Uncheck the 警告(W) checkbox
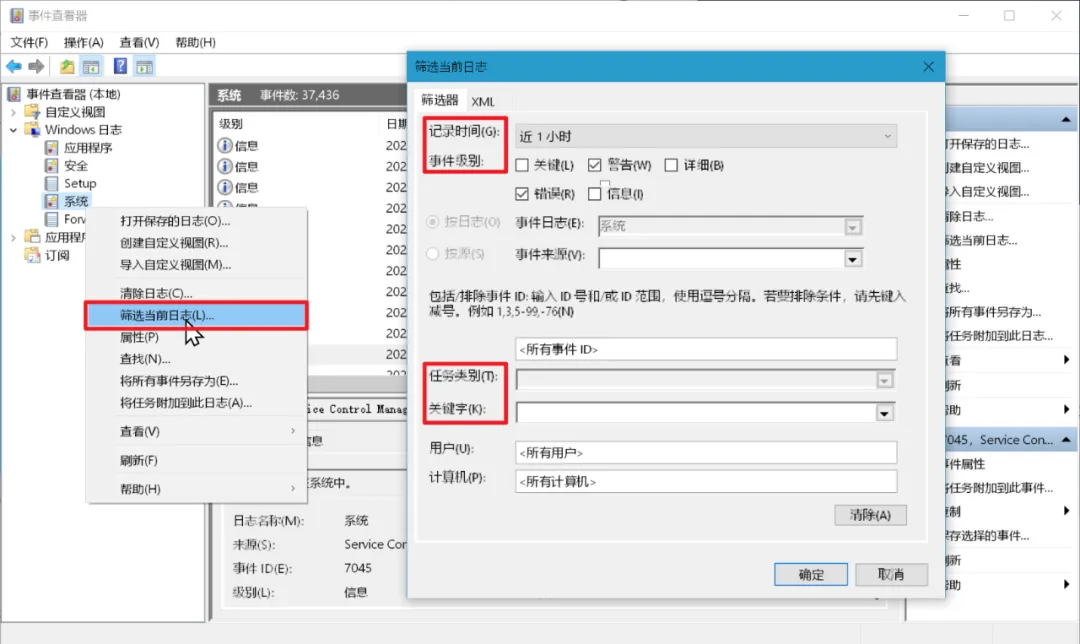1080x644 pixels. point(592,164)
